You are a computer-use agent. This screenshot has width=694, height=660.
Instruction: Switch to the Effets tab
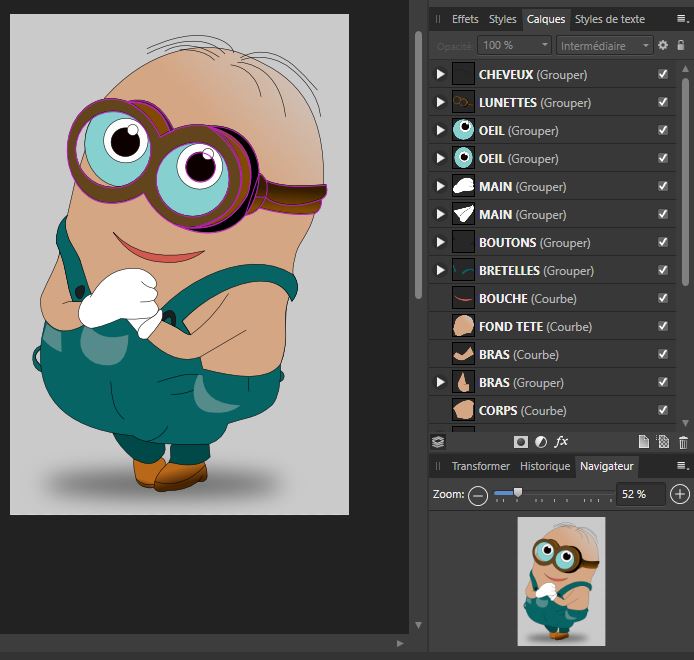pos(465,19)
